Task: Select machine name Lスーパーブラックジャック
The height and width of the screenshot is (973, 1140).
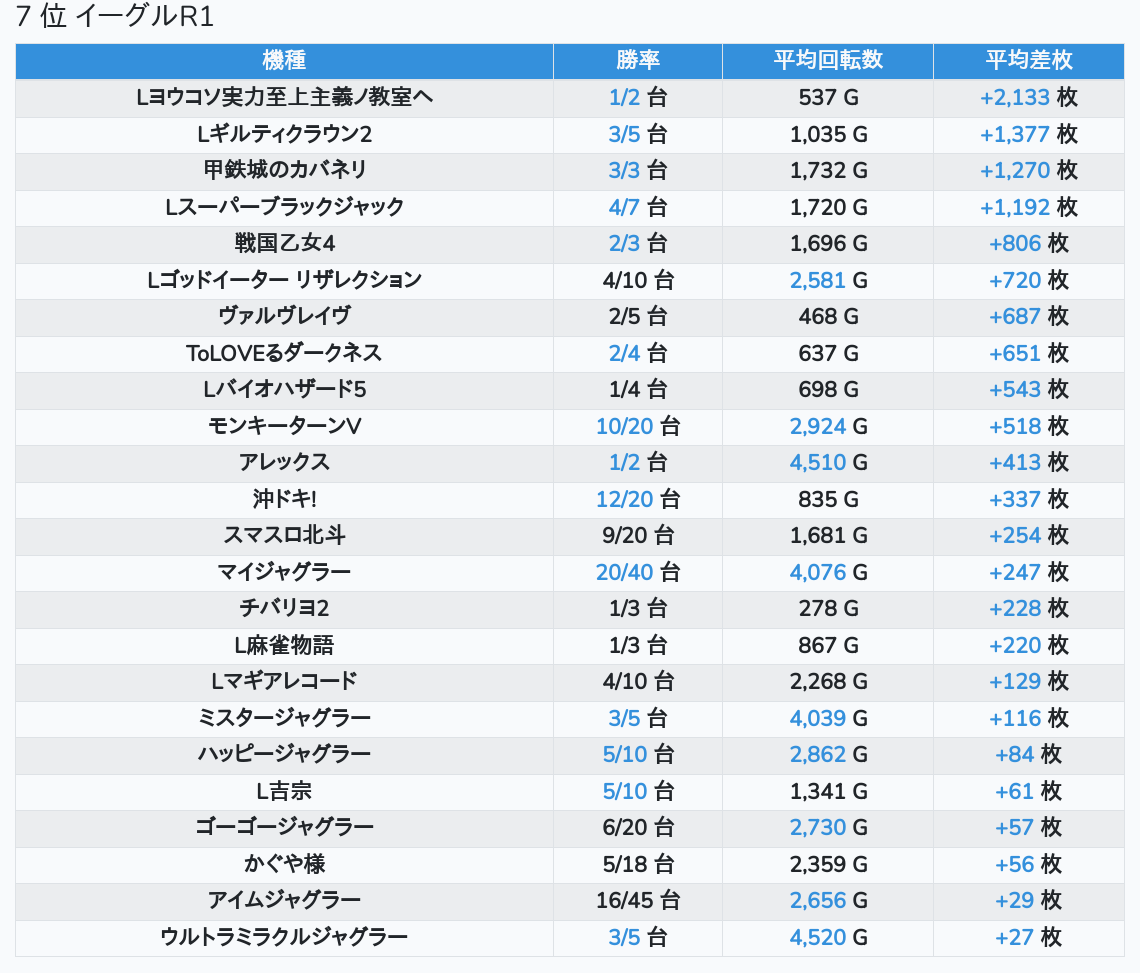Action: point(284,207)
